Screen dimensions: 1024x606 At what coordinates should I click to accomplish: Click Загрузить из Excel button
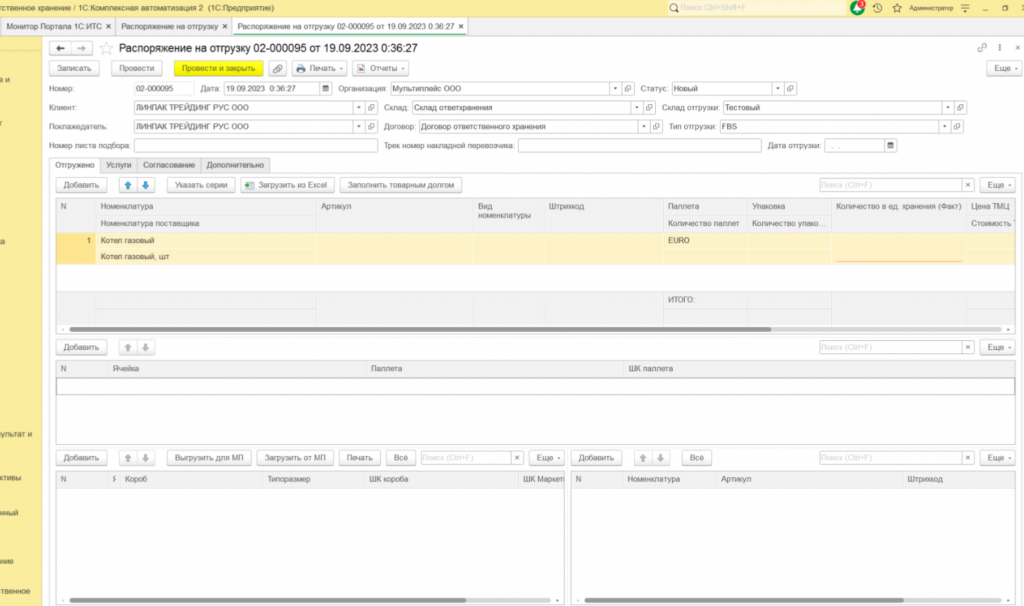[287, 185]
